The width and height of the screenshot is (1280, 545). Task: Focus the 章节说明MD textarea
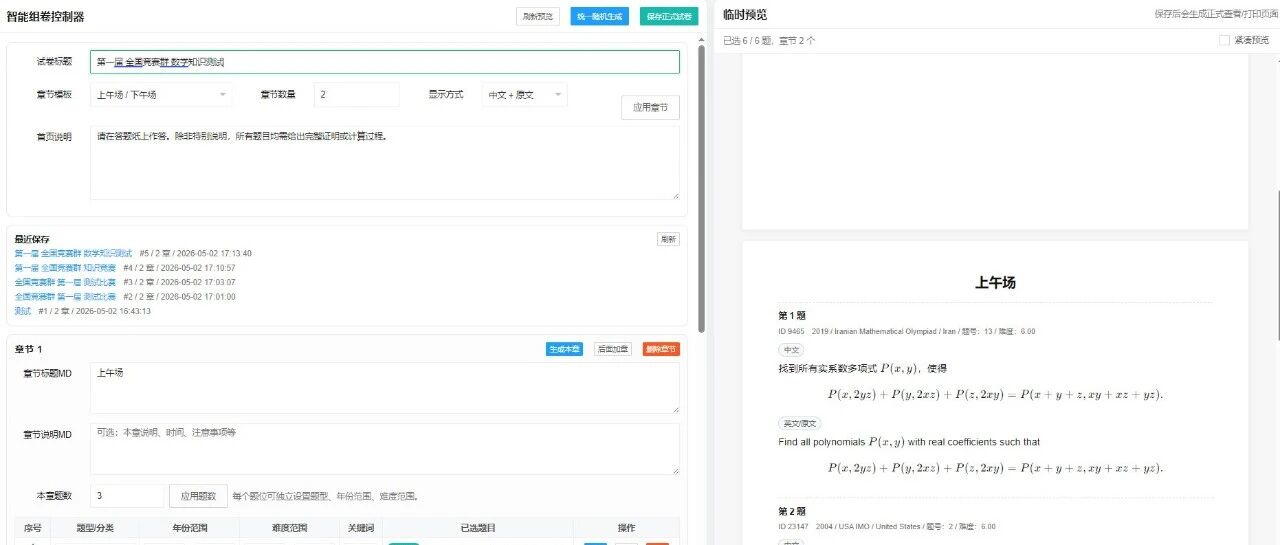click(384, 449)
